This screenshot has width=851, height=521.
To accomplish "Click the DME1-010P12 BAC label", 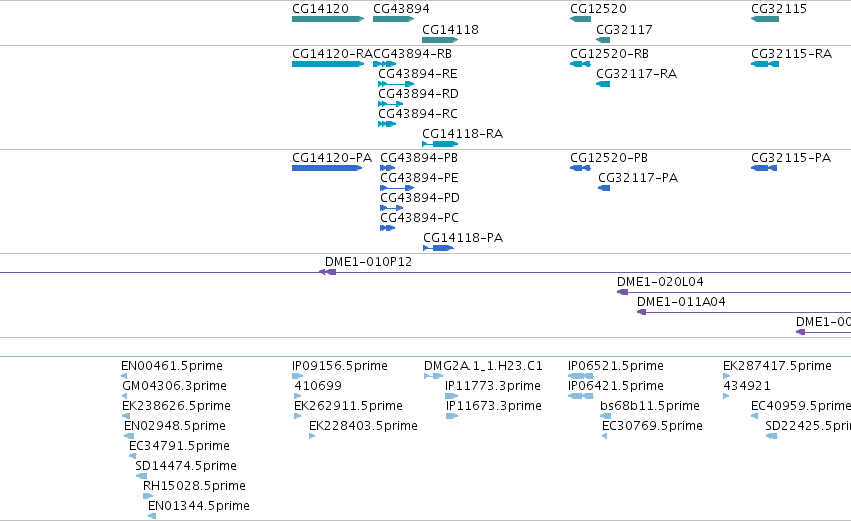I will pyautogui.click(x=369, y=262).
